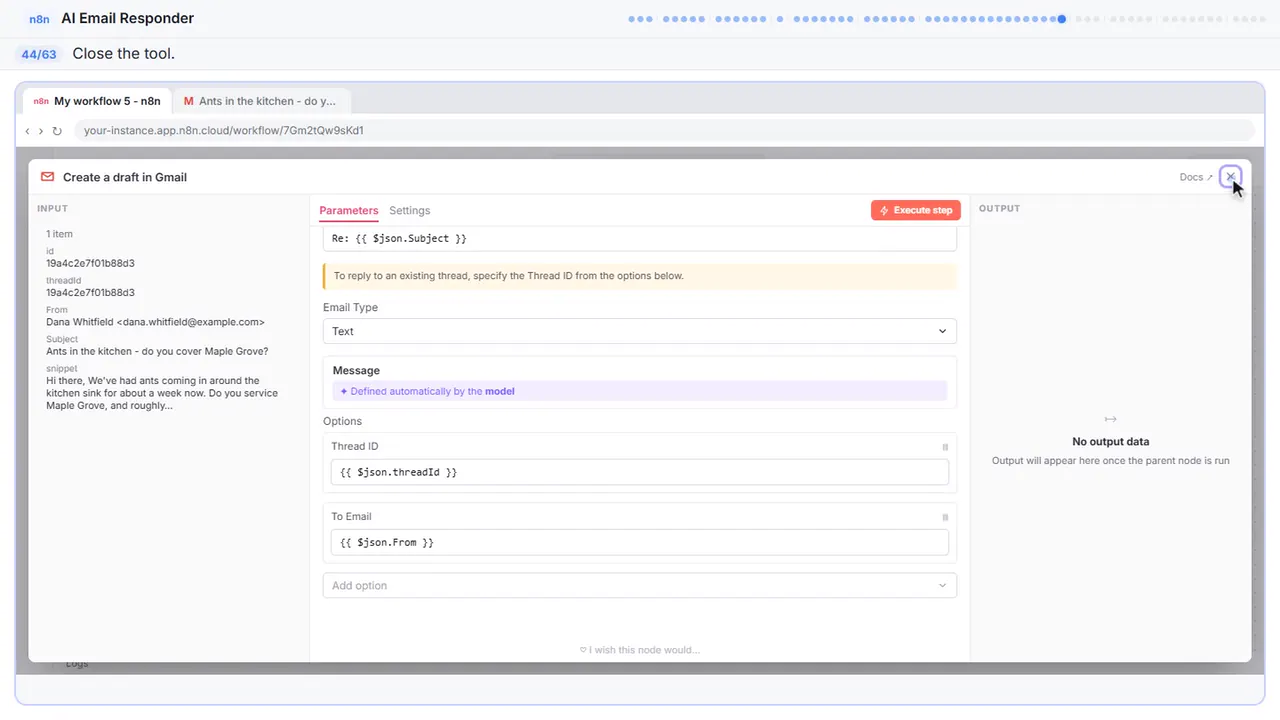Click the value under the threadId label
This screenshot has width=1280, height=720.
click(x=90, y=293)
